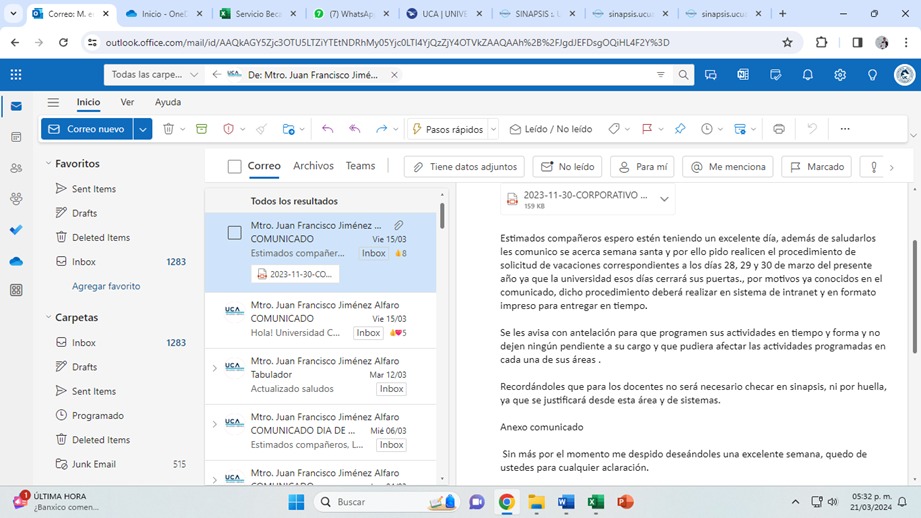
Task: Open the Ver ribbon tab
Action: [x=127, y=102]
